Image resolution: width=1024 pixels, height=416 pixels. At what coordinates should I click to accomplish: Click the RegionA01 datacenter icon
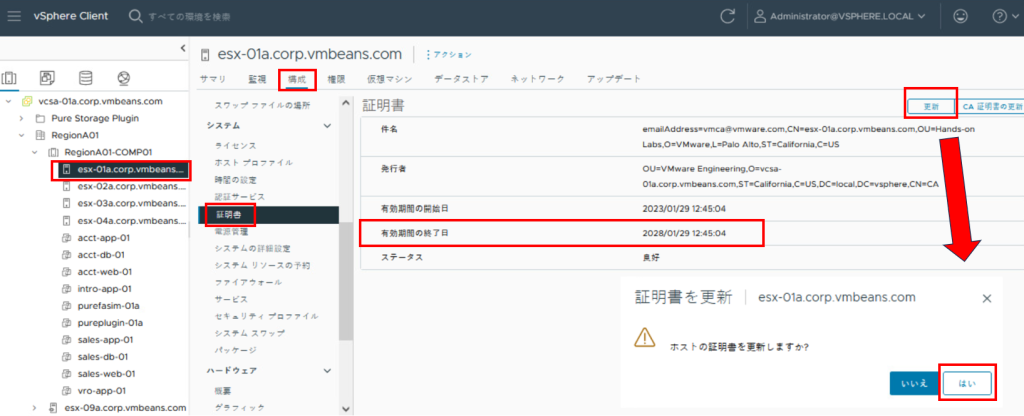coord(40,135)
